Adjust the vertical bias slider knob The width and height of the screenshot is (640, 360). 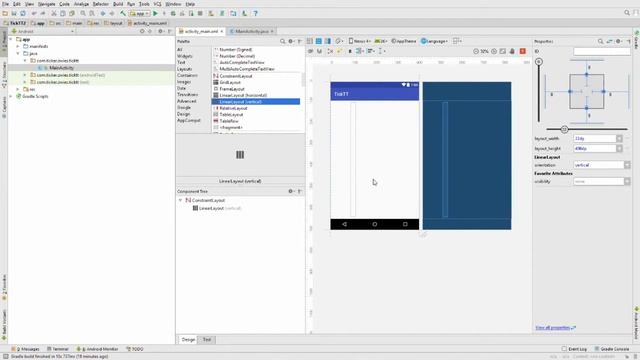click(539, 62)
